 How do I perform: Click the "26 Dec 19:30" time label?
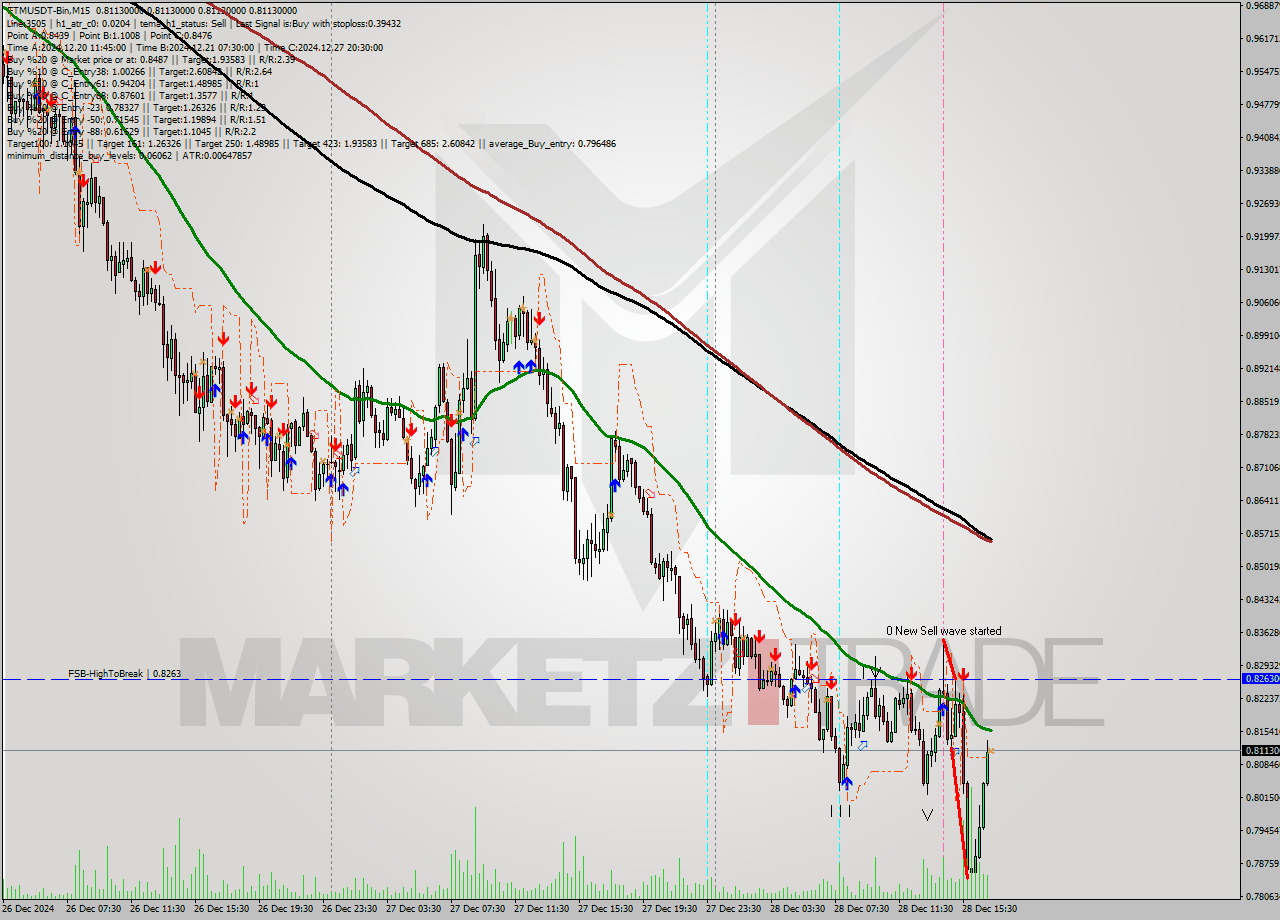pyautogui.click(x=286, y=909)
